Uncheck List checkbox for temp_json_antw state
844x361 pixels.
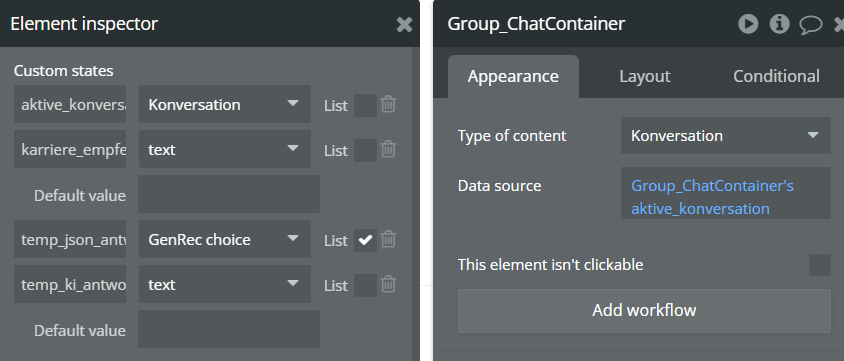365,240
